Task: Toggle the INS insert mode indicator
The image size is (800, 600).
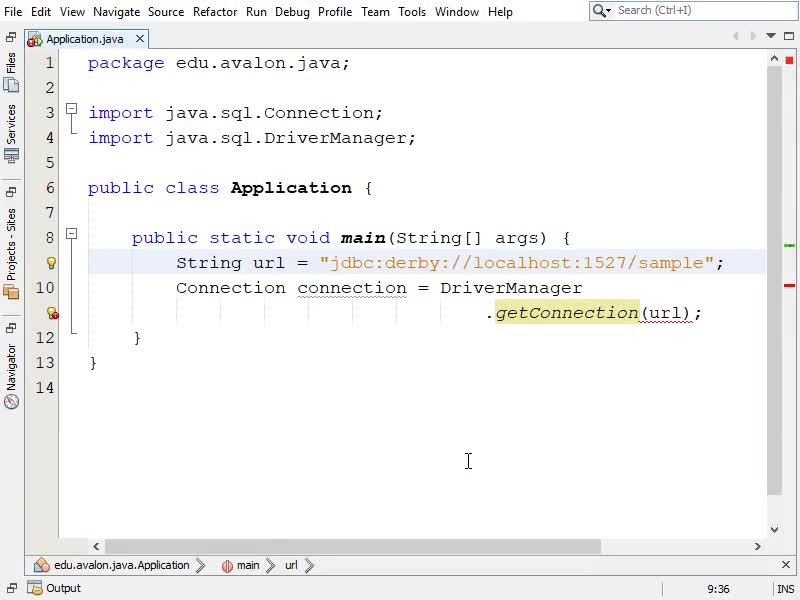Action: (785, 589)
